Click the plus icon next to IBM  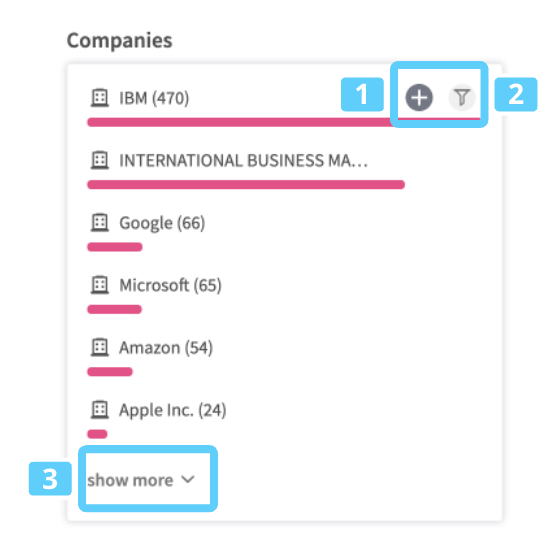point(419,98)
